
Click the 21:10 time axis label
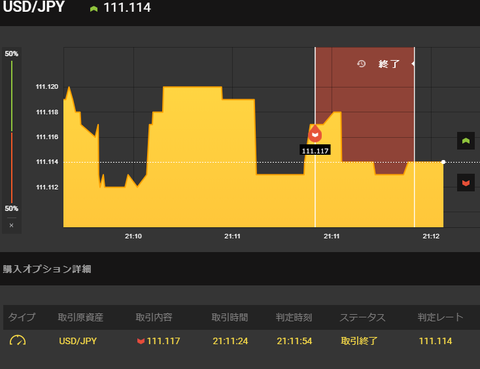click(133, 236)
